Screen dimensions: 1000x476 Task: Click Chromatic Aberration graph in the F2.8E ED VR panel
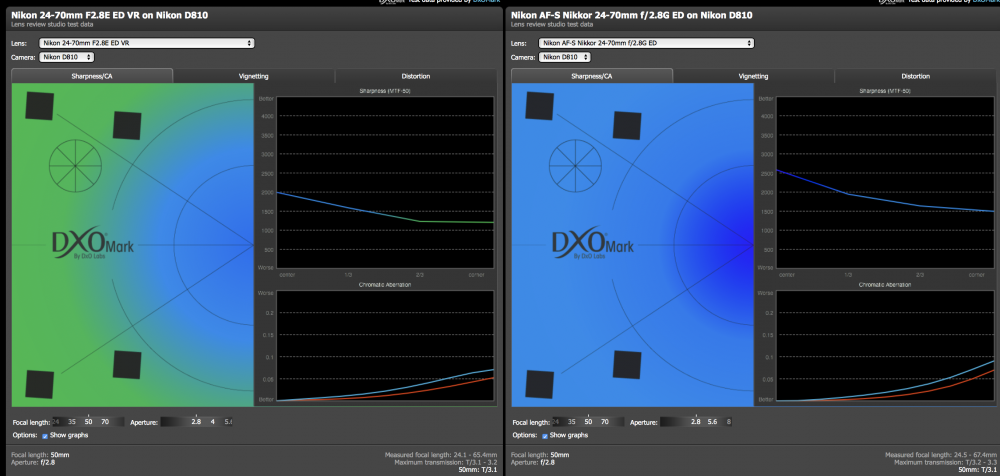coord(385,346)
